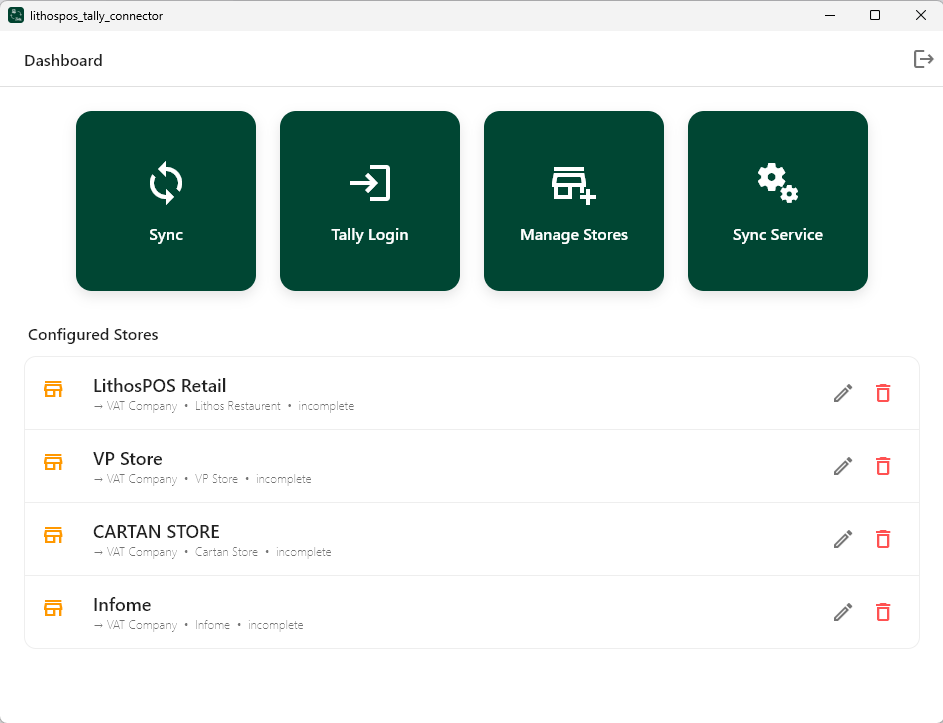
Task: Delete the VP Store entry
Action: click(883, 466)
